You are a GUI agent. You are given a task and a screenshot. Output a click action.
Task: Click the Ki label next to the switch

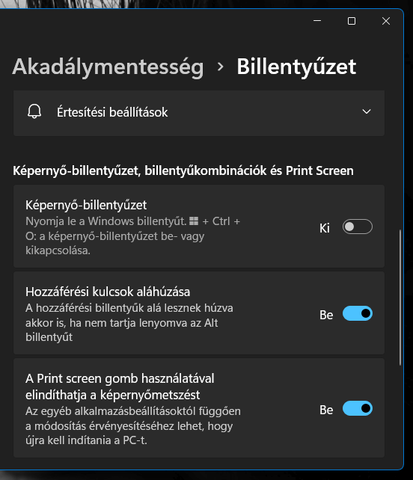(x=324, y=228)
